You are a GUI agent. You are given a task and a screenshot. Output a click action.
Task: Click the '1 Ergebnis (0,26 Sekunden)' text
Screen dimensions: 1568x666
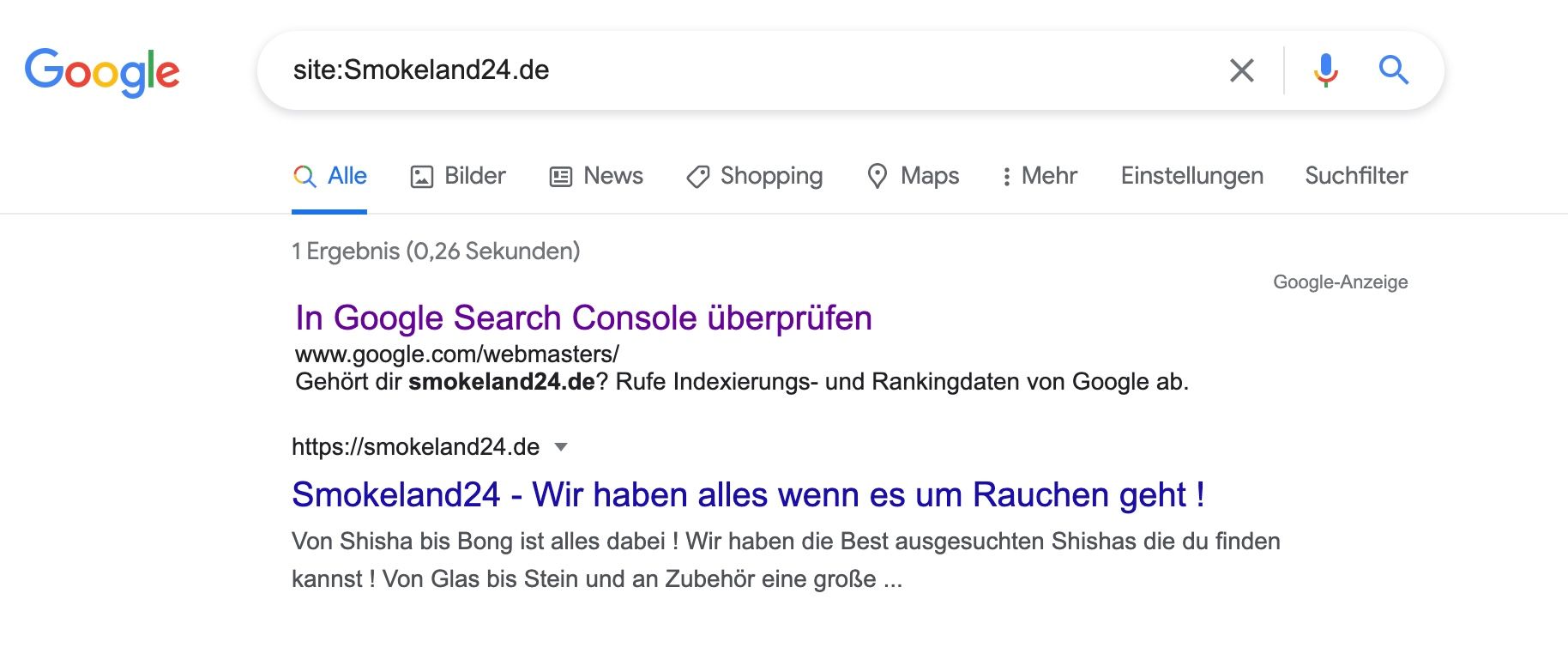(x=436, y=251)
